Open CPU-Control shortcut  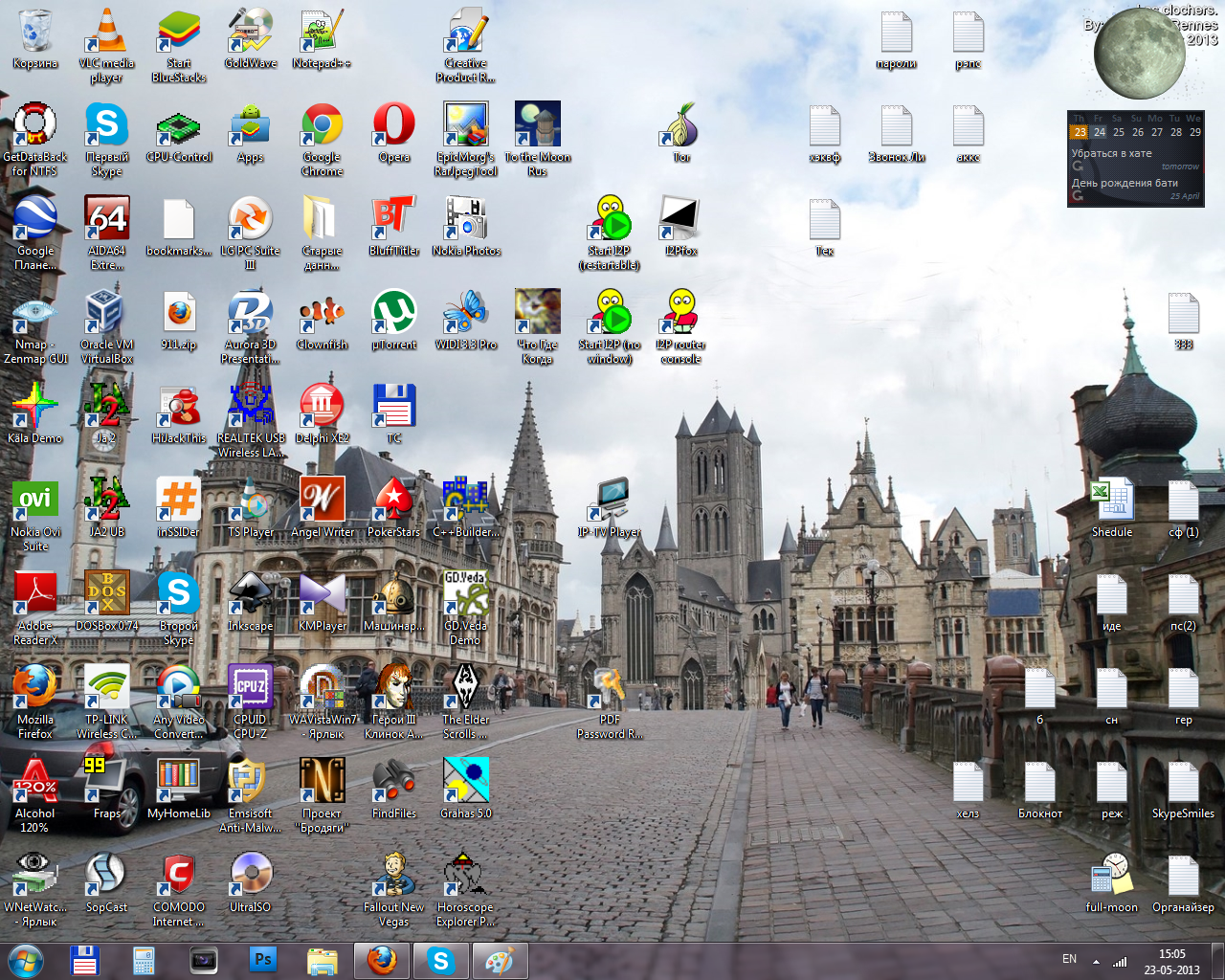point(179,133)
